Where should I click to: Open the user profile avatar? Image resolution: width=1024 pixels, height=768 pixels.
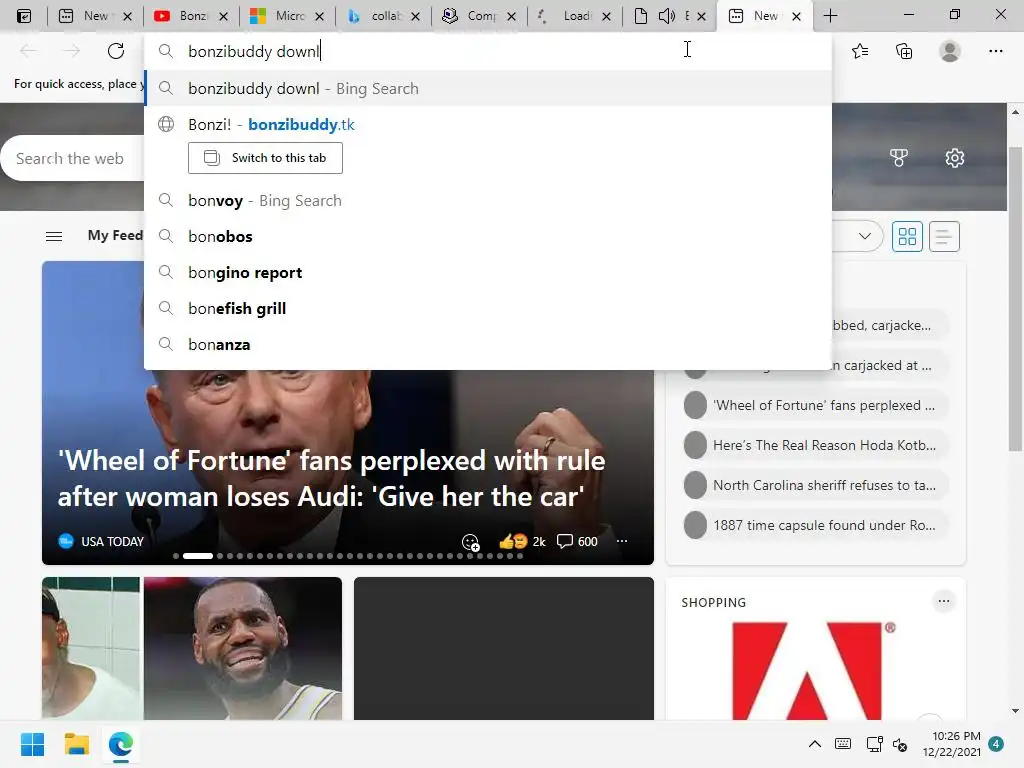[950, 51]
